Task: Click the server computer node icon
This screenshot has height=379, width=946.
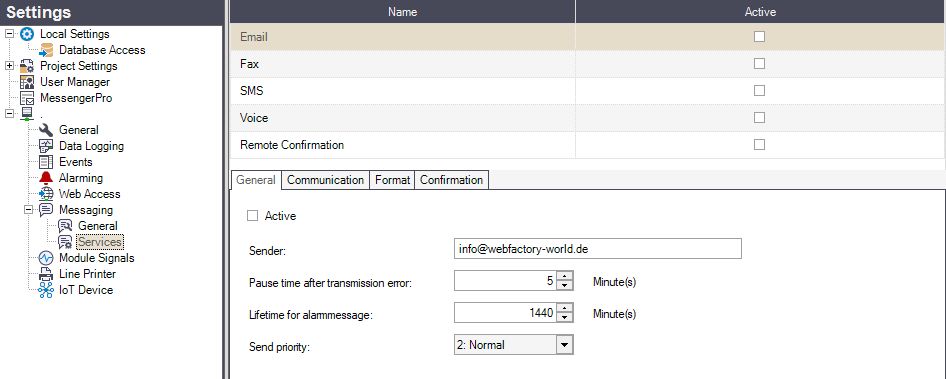Action: 27,114
